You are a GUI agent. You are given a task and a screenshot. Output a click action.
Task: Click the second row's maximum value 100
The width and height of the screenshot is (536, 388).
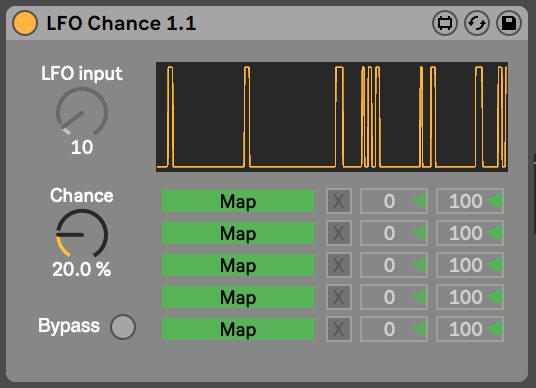click(470, 233)
